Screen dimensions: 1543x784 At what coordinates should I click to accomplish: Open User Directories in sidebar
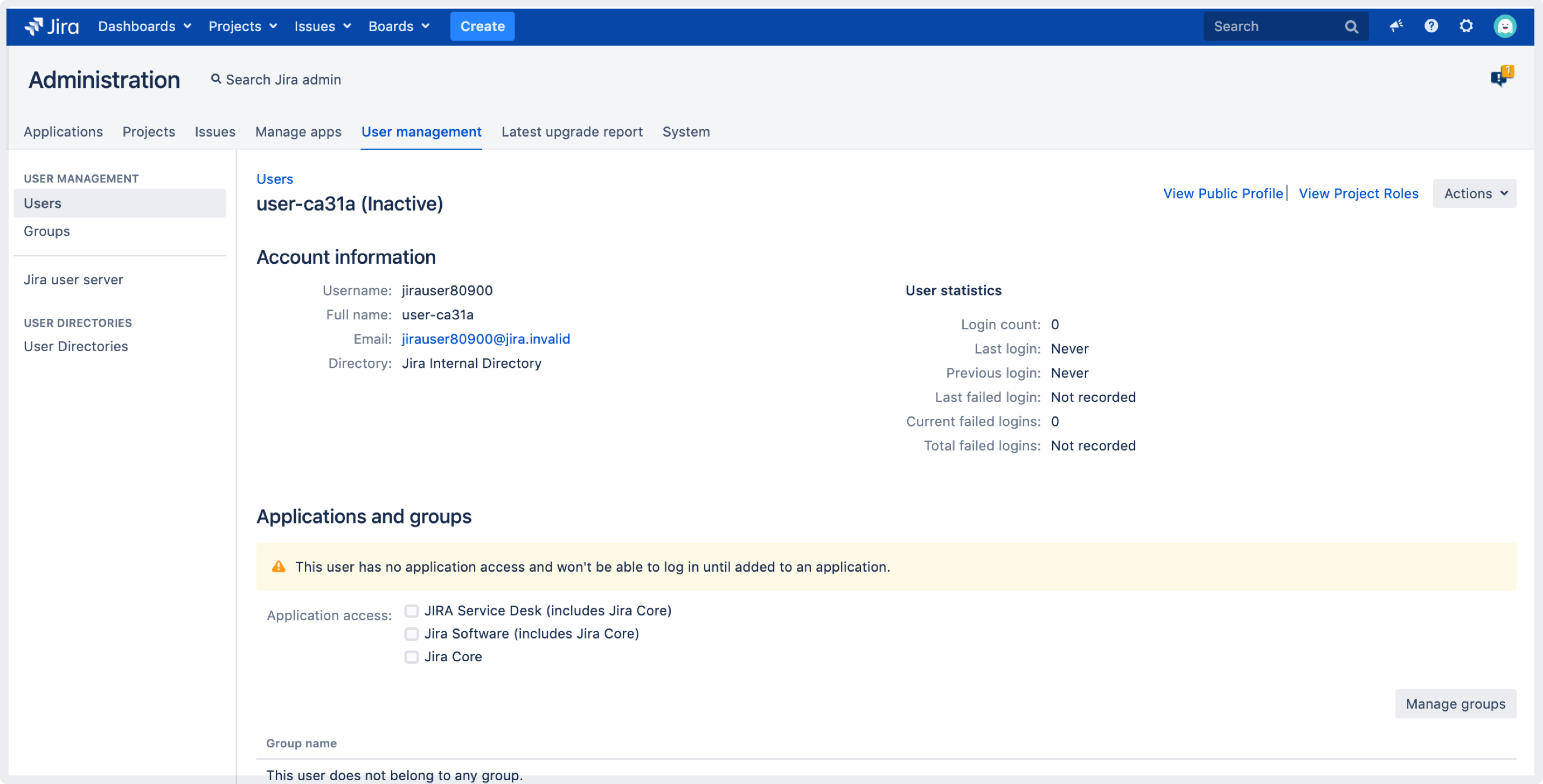pos(75,347)
